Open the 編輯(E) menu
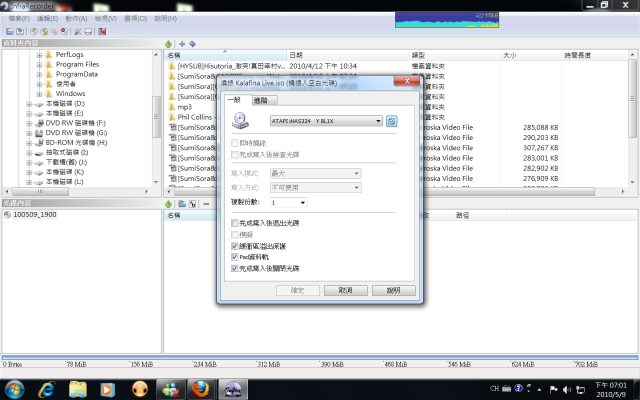Image resolution: width=640 pixels, height=400 pixels. (47, 19)
